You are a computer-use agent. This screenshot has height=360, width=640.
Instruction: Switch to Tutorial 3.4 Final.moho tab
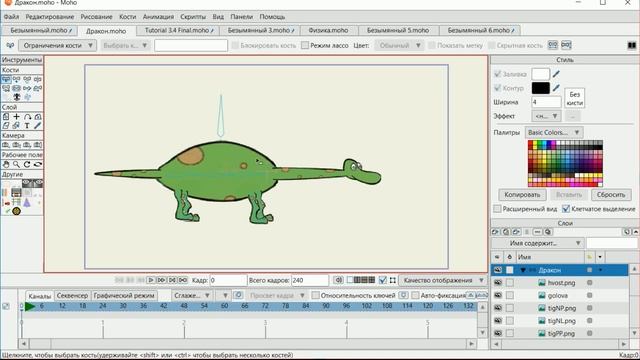[178, 30]
